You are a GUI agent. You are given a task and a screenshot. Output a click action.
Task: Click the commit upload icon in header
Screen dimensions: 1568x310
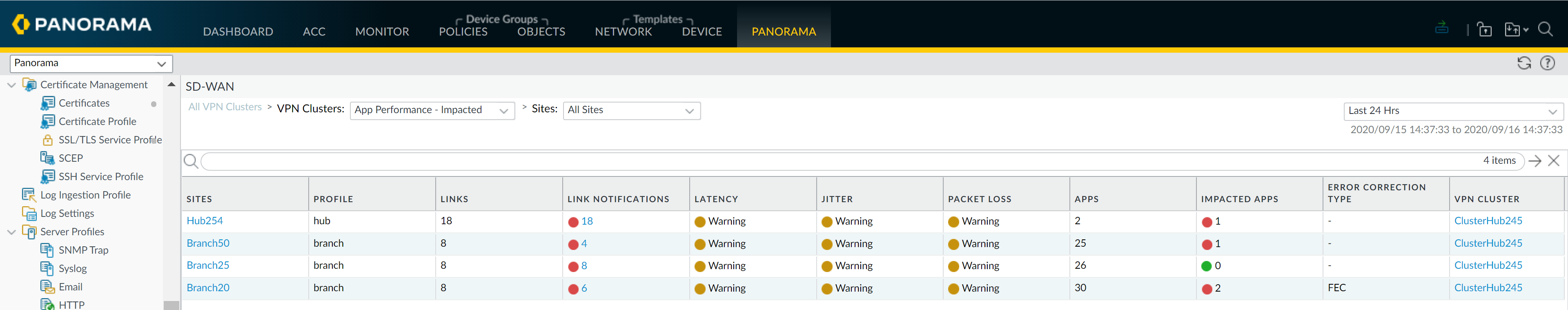point(1441,28)
